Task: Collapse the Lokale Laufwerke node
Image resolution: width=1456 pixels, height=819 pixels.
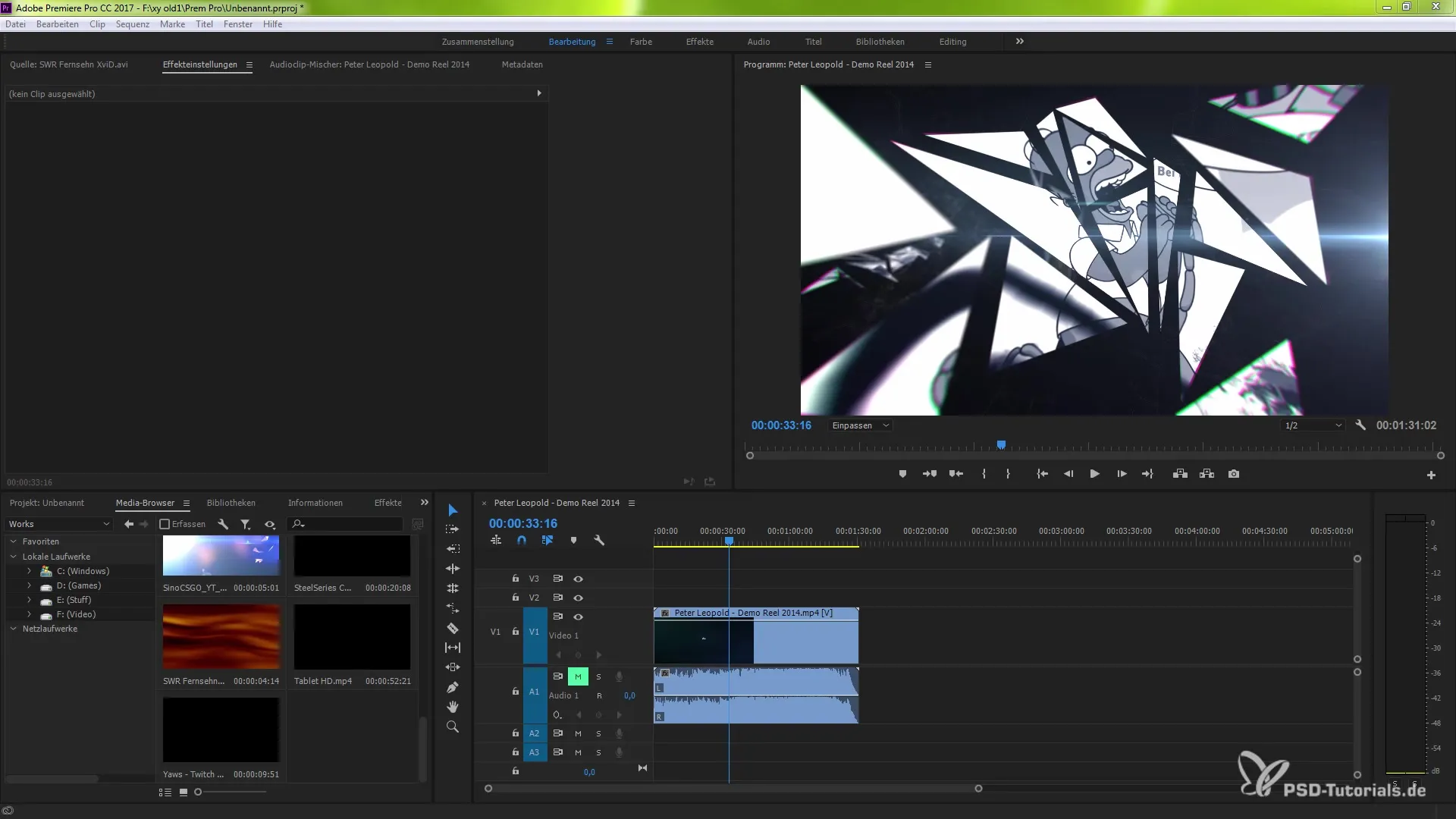Action: (13, 557)
